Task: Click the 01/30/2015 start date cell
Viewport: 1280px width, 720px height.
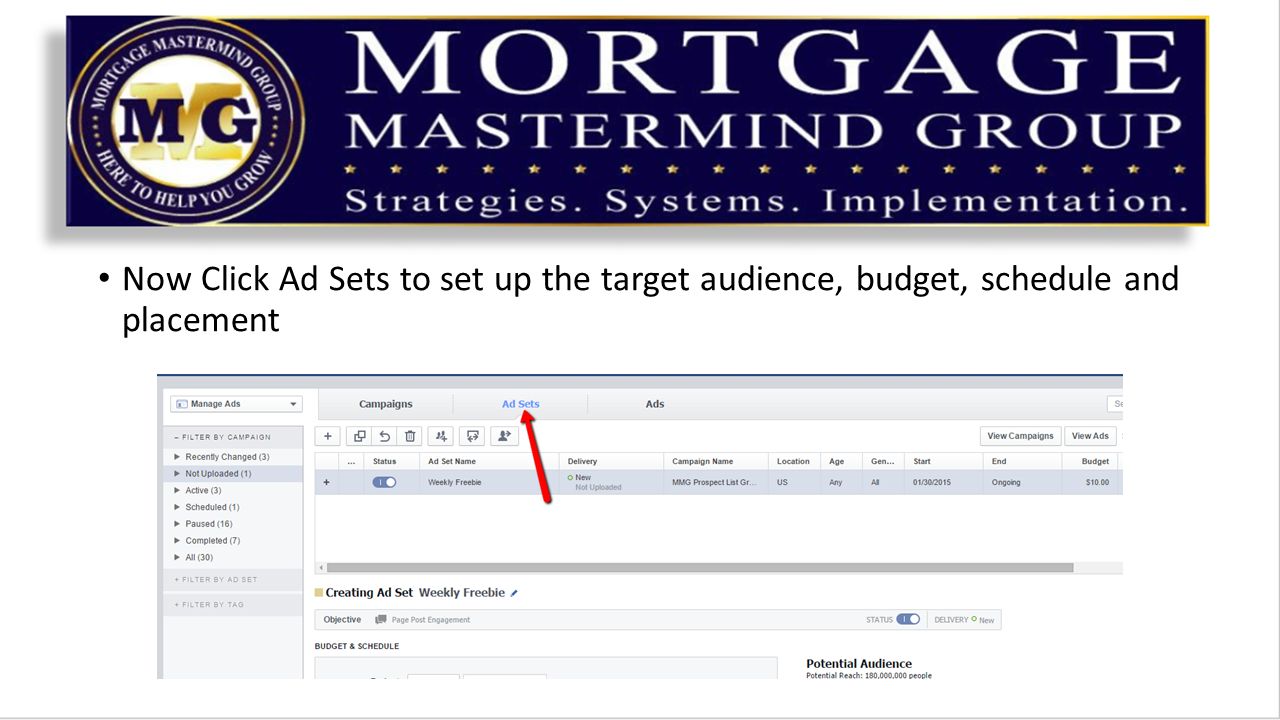Action: coord(943,482)
